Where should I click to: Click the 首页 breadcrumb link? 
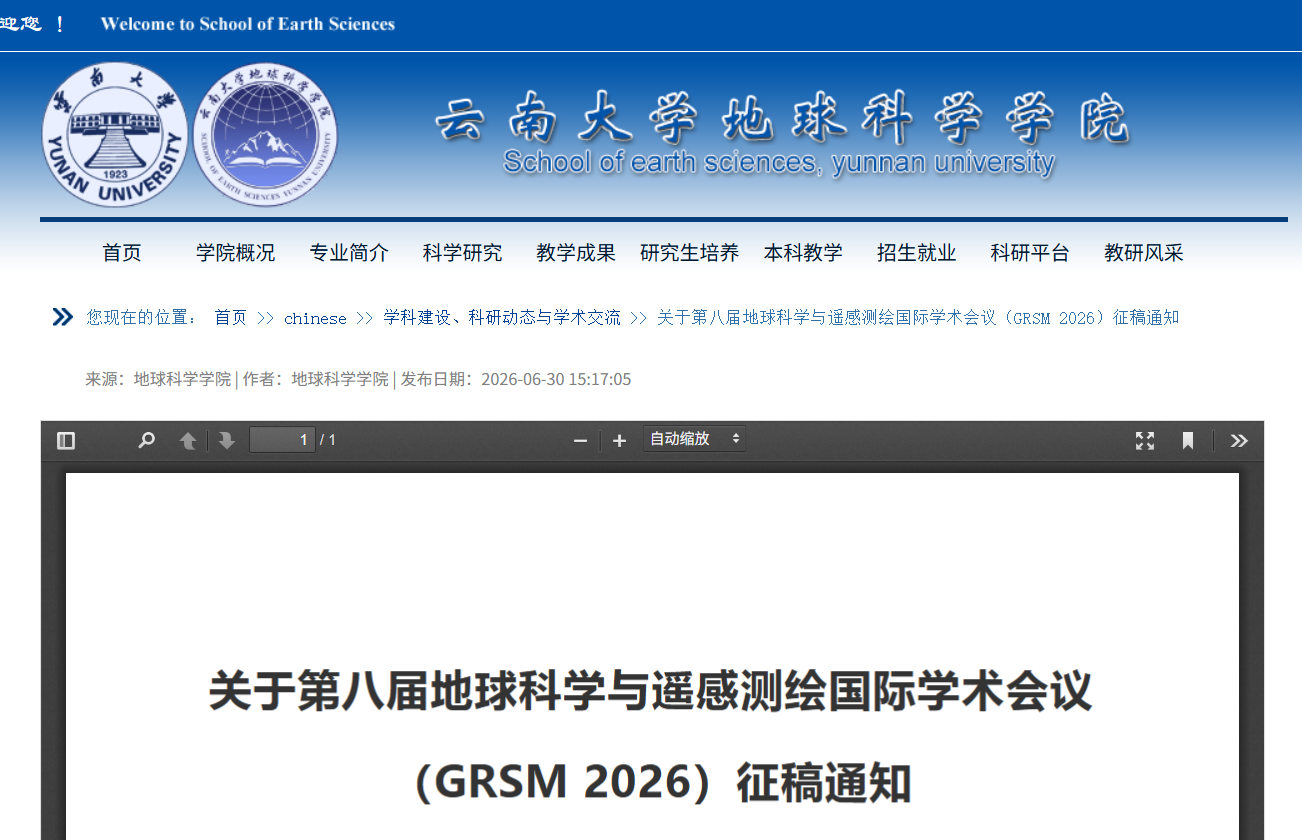tap(230, 318)
